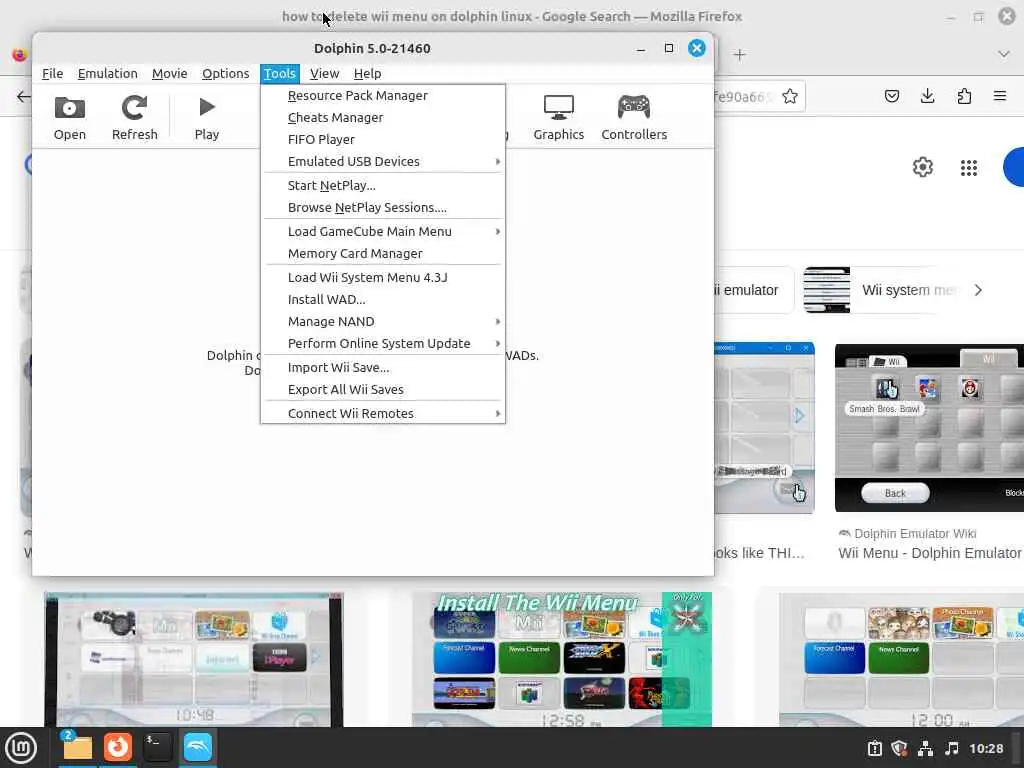This screenshot has width=1024, height=768.
Task: Expand the Emulated USB Devices submenu
Action: click(x=383, y=161)
